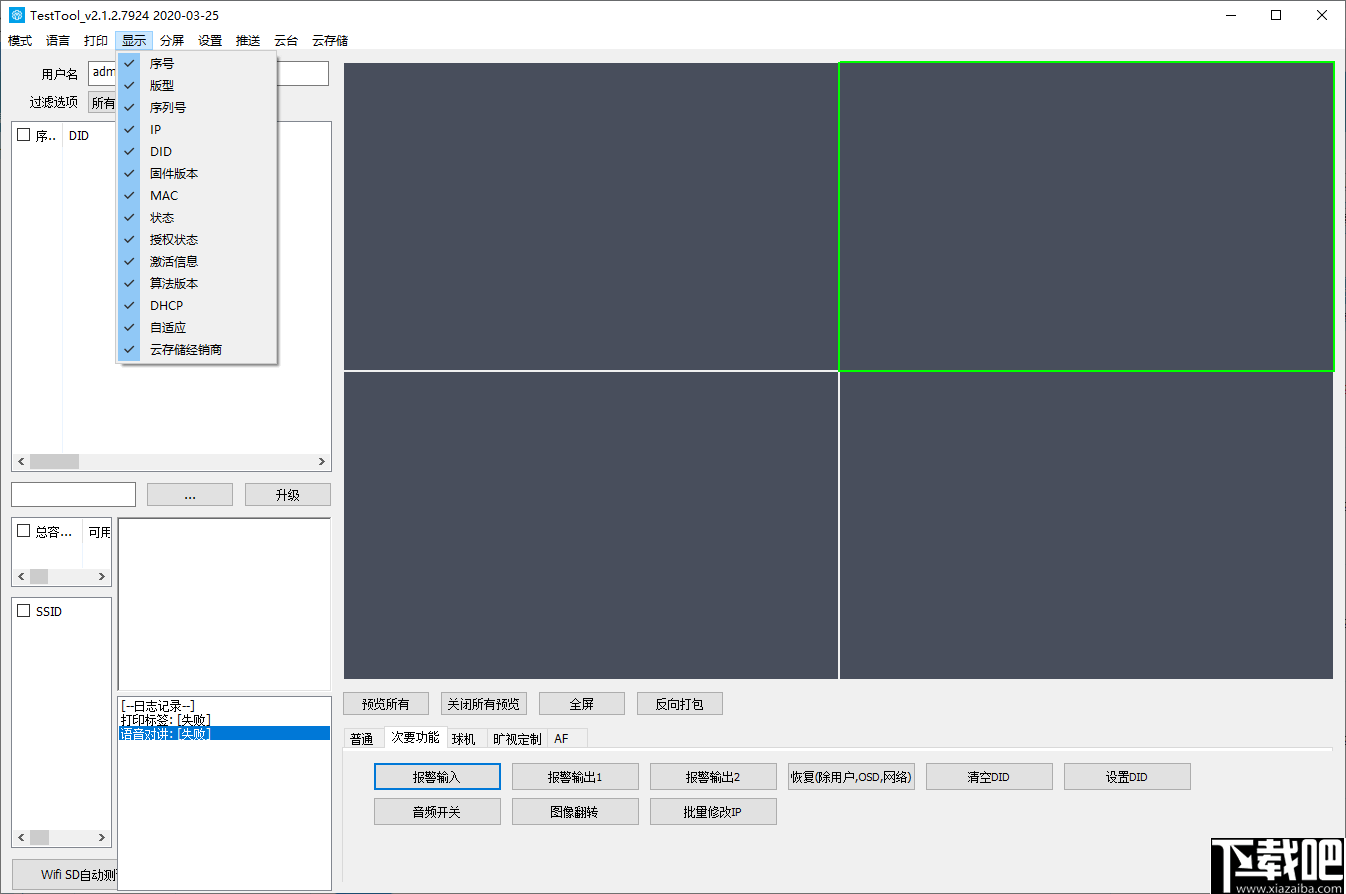Select the 语音对讲 failed log entry
Image resolution: width=1346 pixels, height=894 pixels.
(x=166, y=732)
